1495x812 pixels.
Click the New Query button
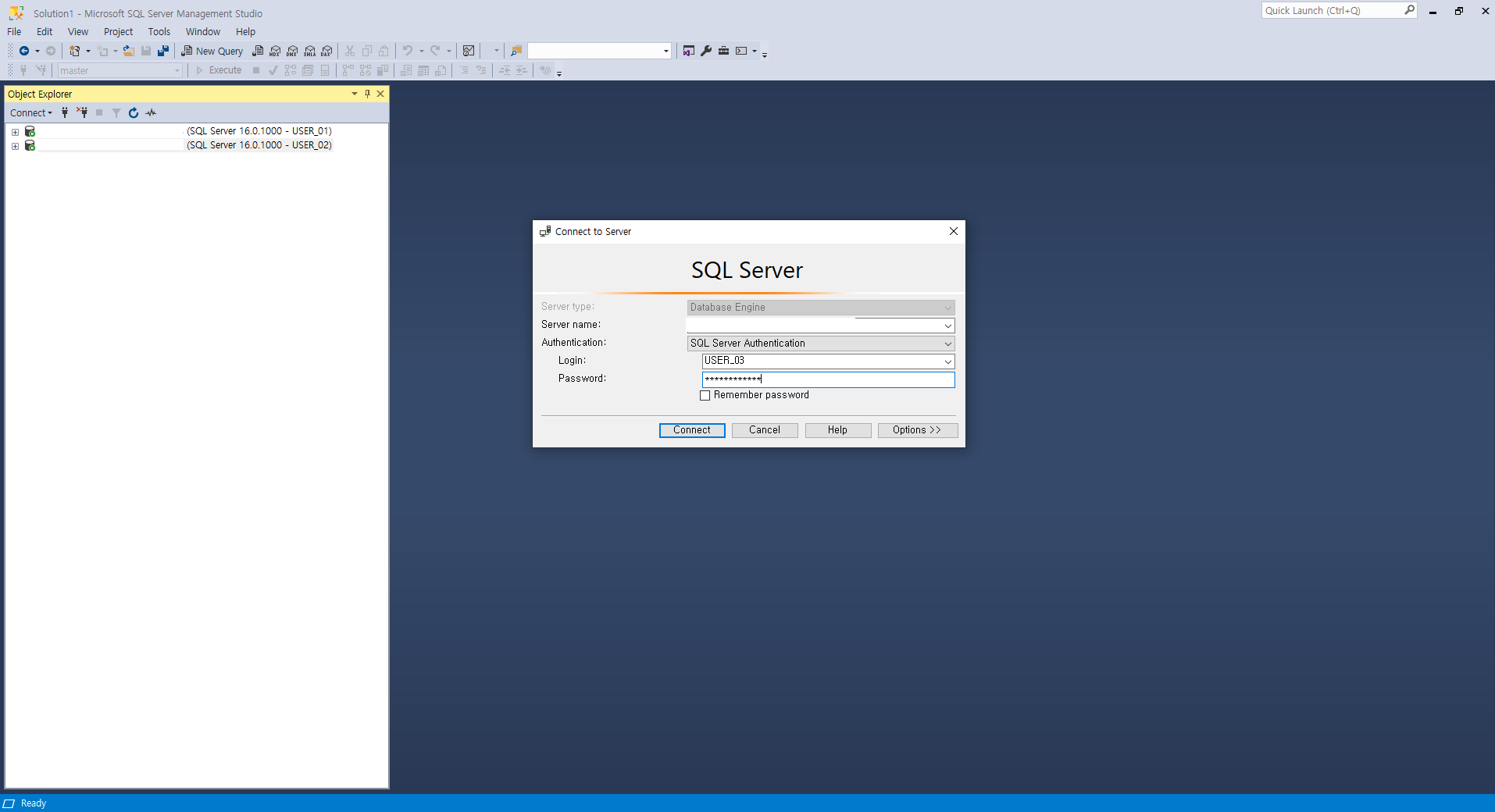[212, 51]
